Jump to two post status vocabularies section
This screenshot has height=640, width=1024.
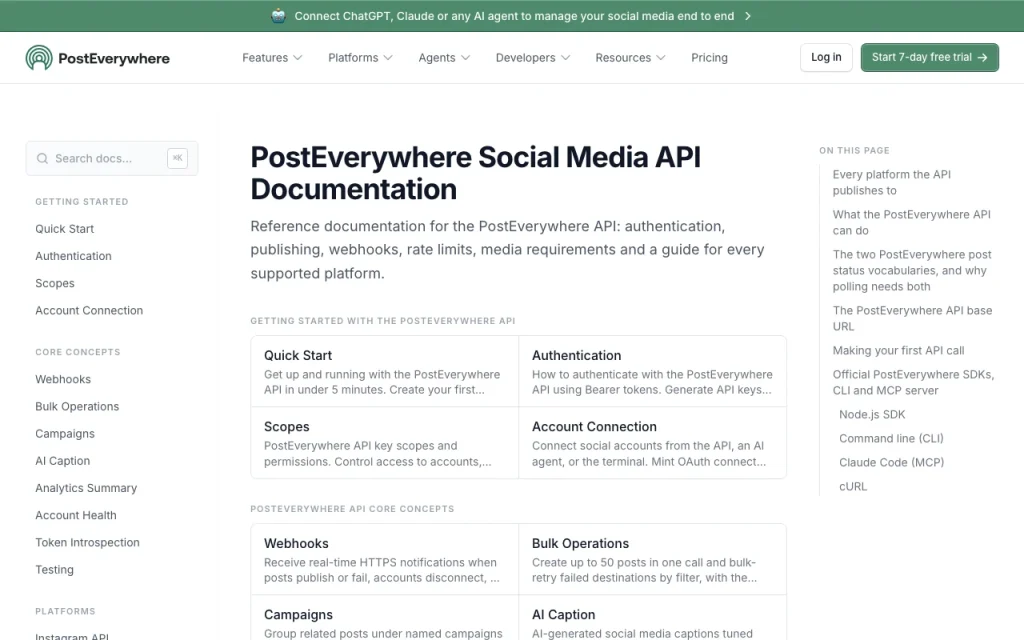tap(912, 270)
